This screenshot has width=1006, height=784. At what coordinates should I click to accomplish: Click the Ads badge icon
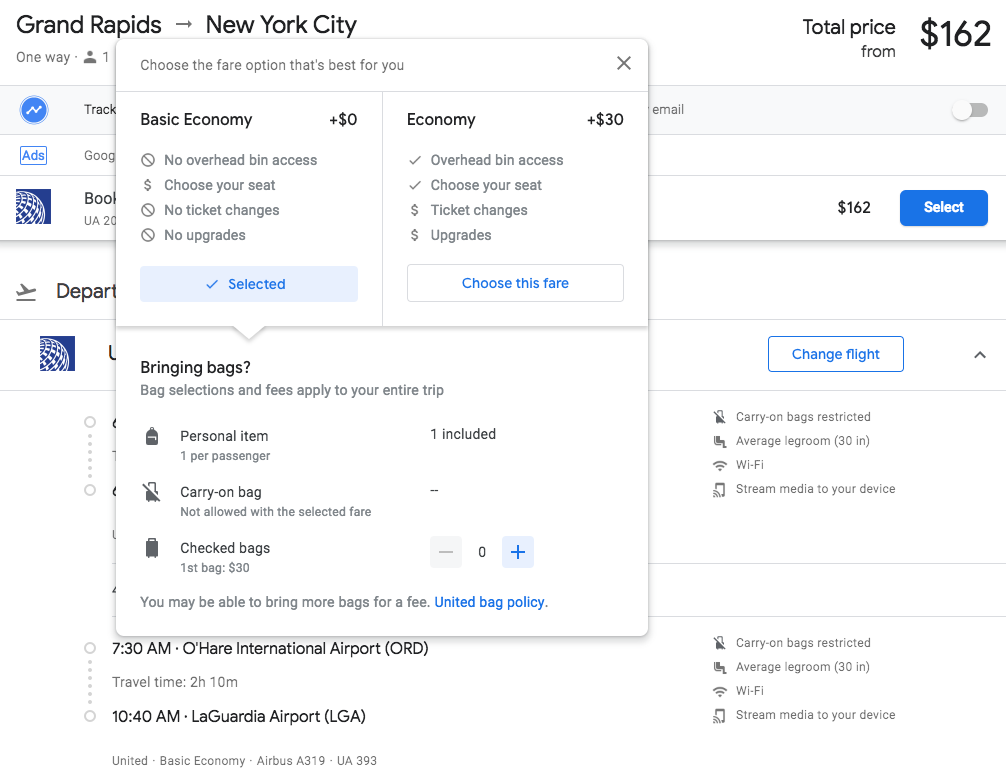pos(33,155)
